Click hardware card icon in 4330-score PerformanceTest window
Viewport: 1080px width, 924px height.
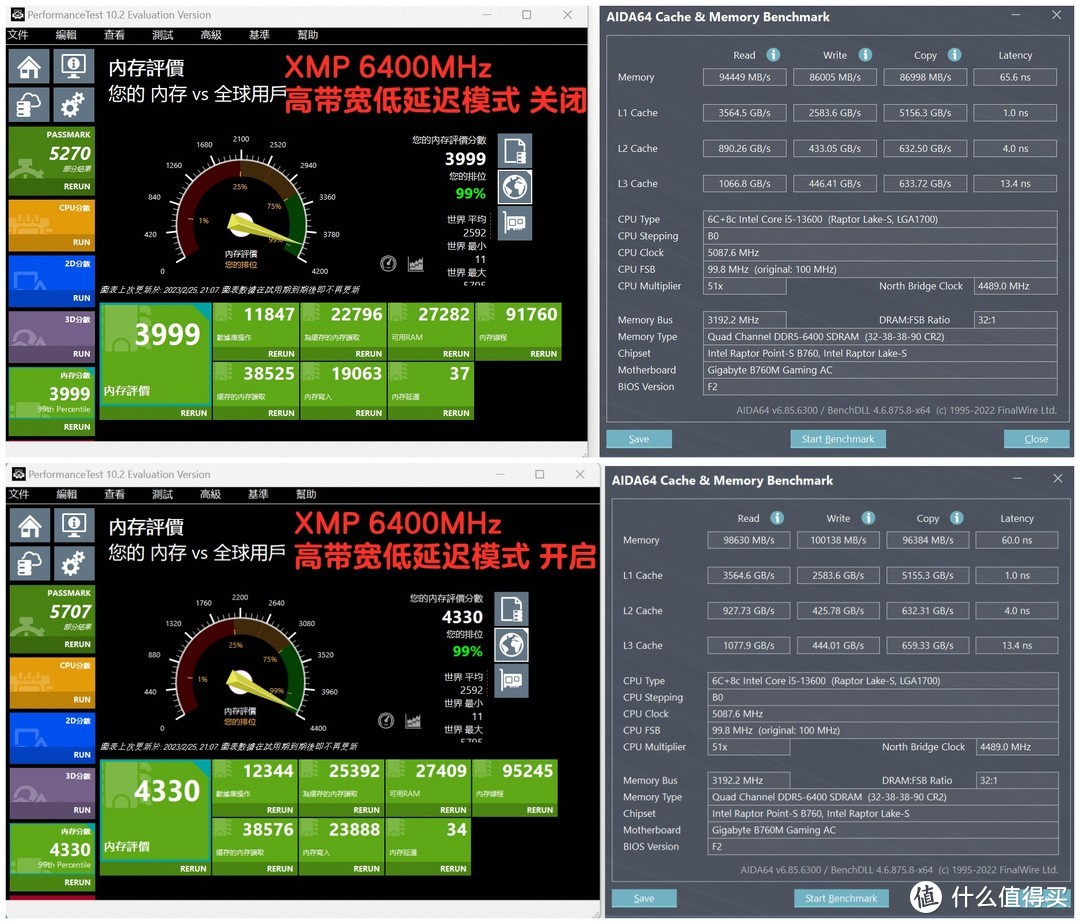click(512, 680)
